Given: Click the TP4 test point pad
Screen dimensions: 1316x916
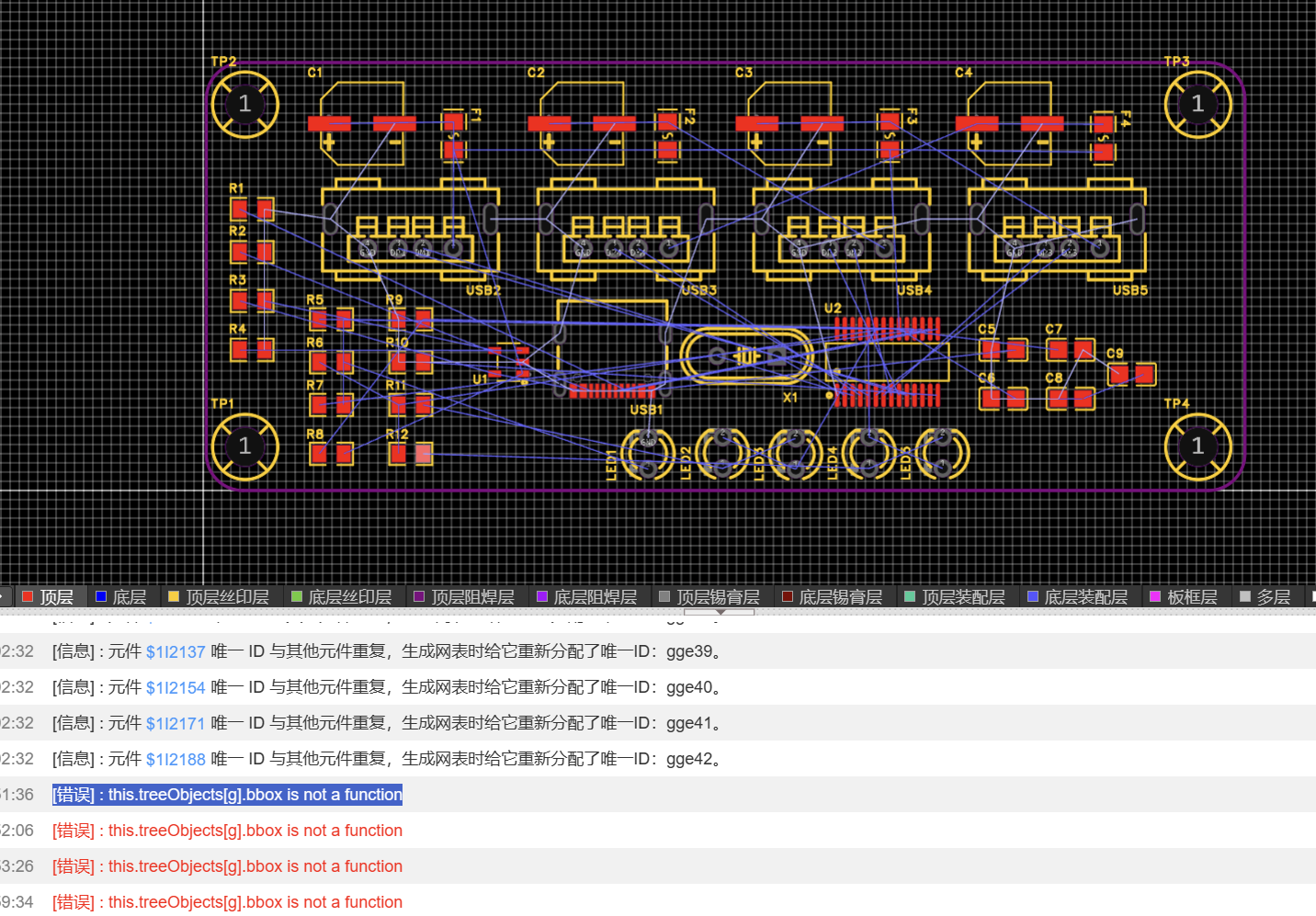Looking at the screenshot, I should click(x=1197, y=447).
